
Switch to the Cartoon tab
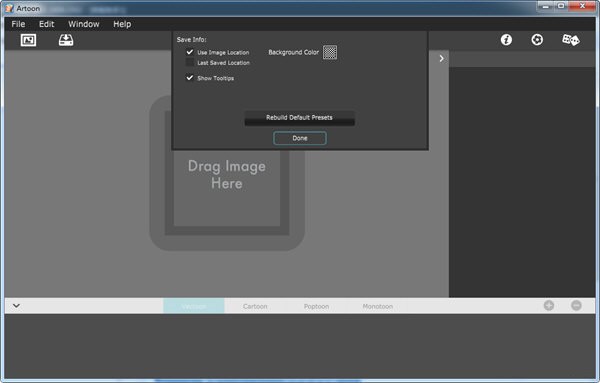click(255, 306)
